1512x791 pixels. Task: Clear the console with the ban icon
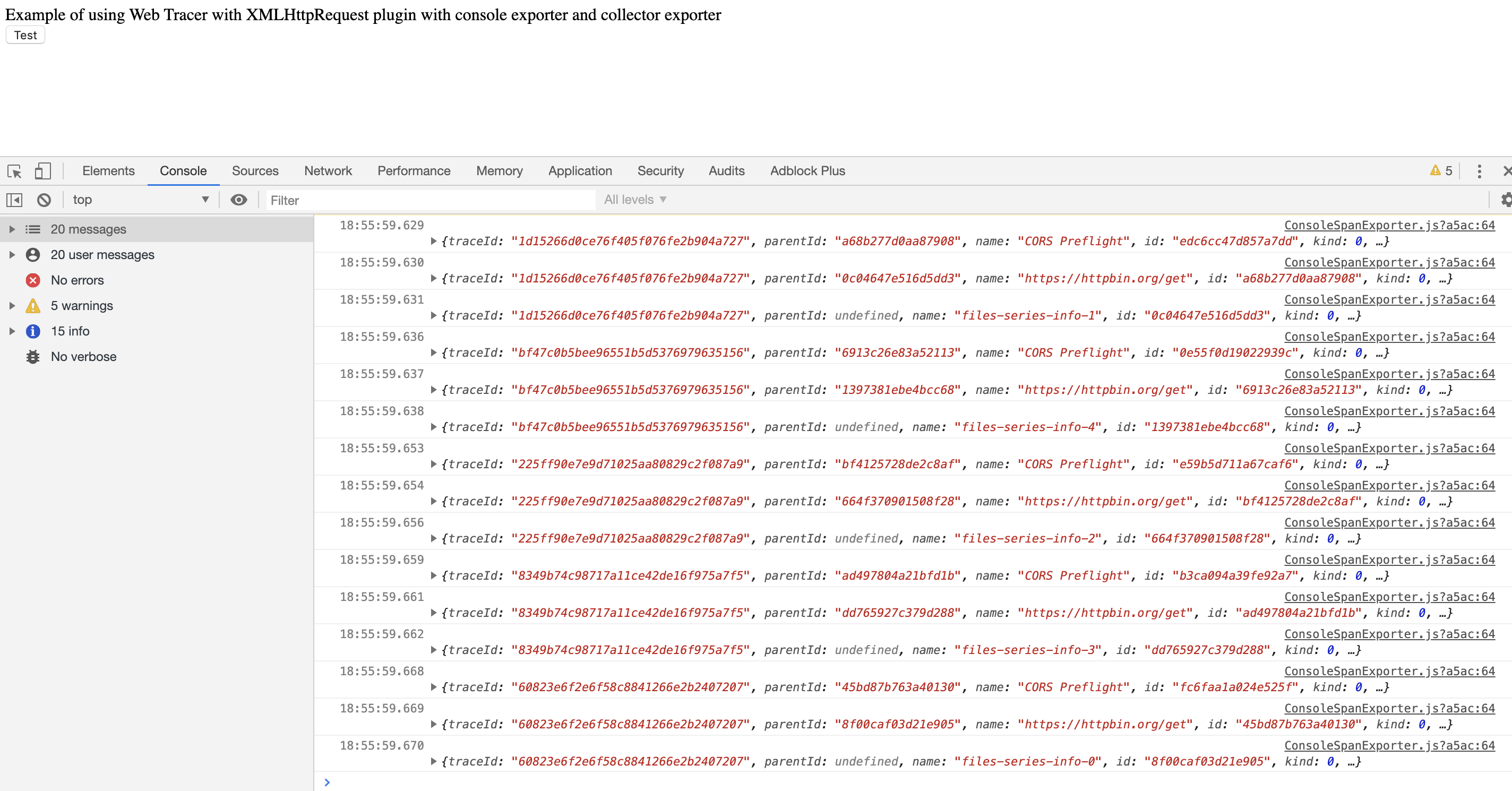44,200
